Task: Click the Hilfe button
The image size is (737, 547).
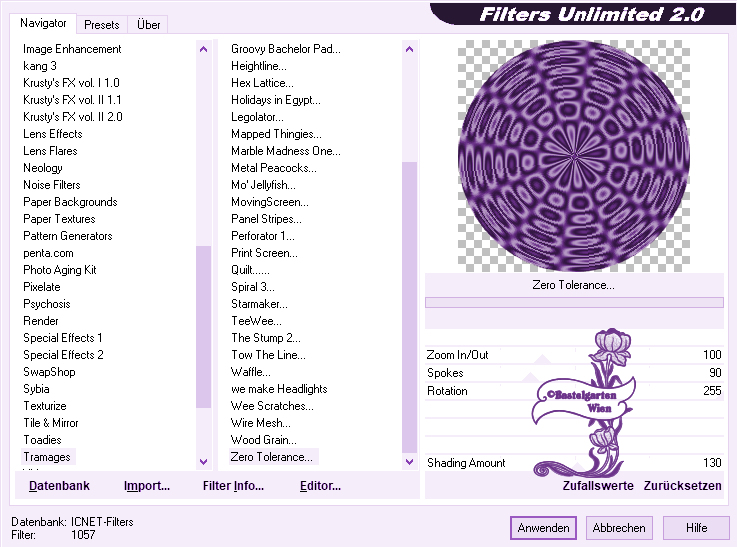Action: pyautogui.click(x=696, y=528)
